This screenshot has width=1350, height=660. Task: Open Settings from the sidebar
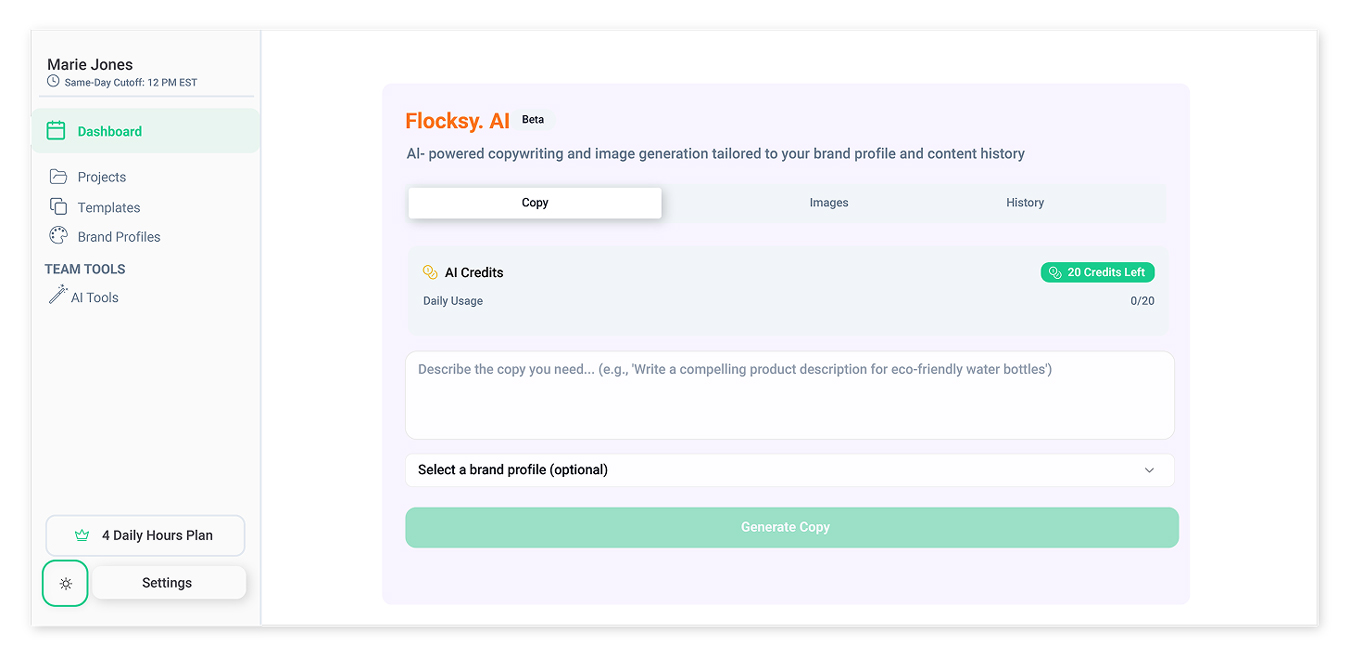[x=166, y=582]
